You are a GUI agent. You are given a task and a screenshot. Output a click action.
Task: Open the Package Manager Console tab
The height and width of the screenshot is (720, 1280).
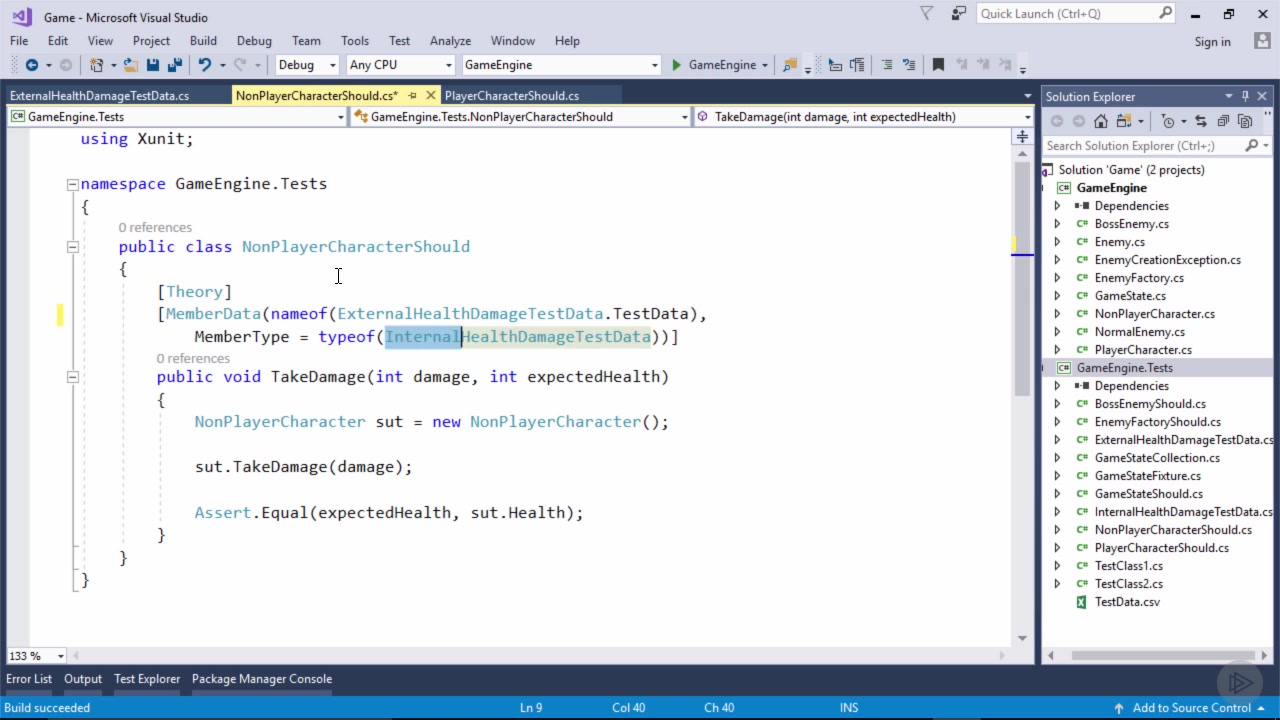click(x=262, y=679)
